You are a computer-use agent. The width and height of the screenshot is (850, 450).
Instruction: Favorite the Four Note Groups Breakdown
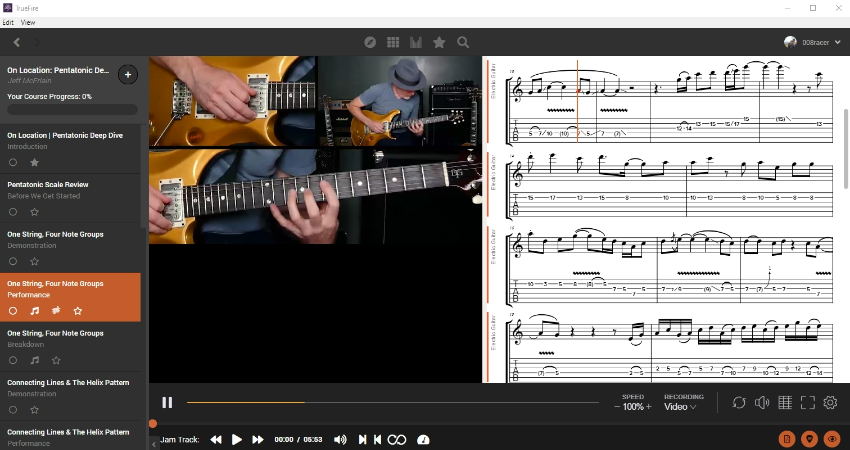click(x=56, y=360)
